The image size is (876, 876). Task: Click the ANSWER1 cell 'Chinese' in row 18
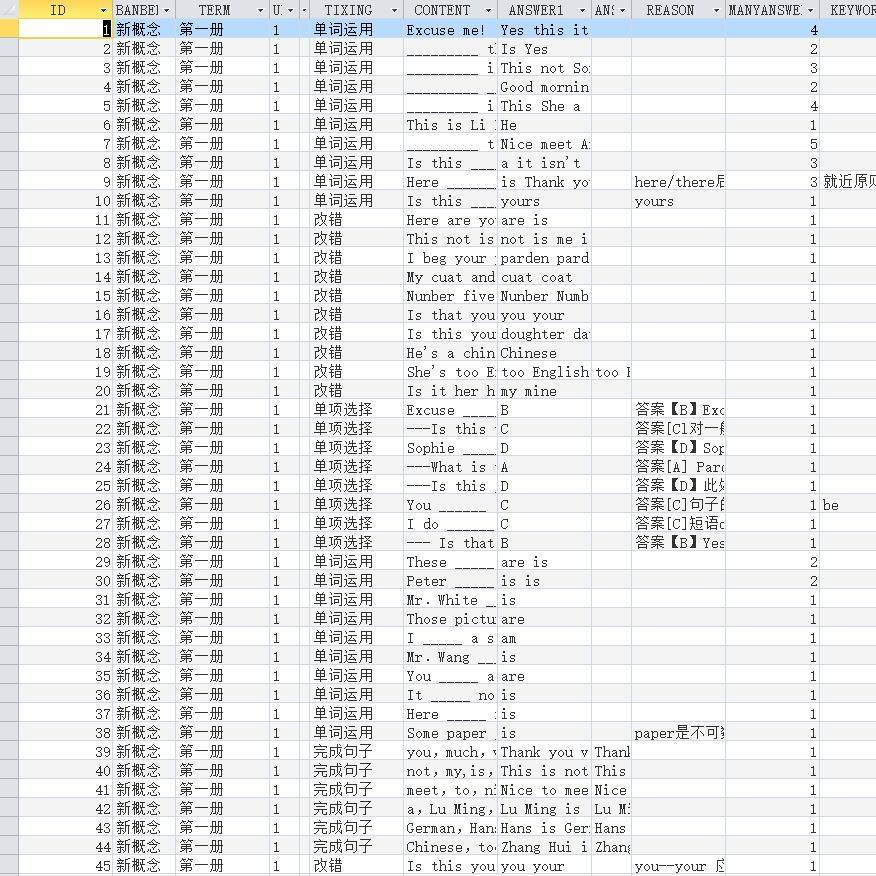click(x=544, y=353)
